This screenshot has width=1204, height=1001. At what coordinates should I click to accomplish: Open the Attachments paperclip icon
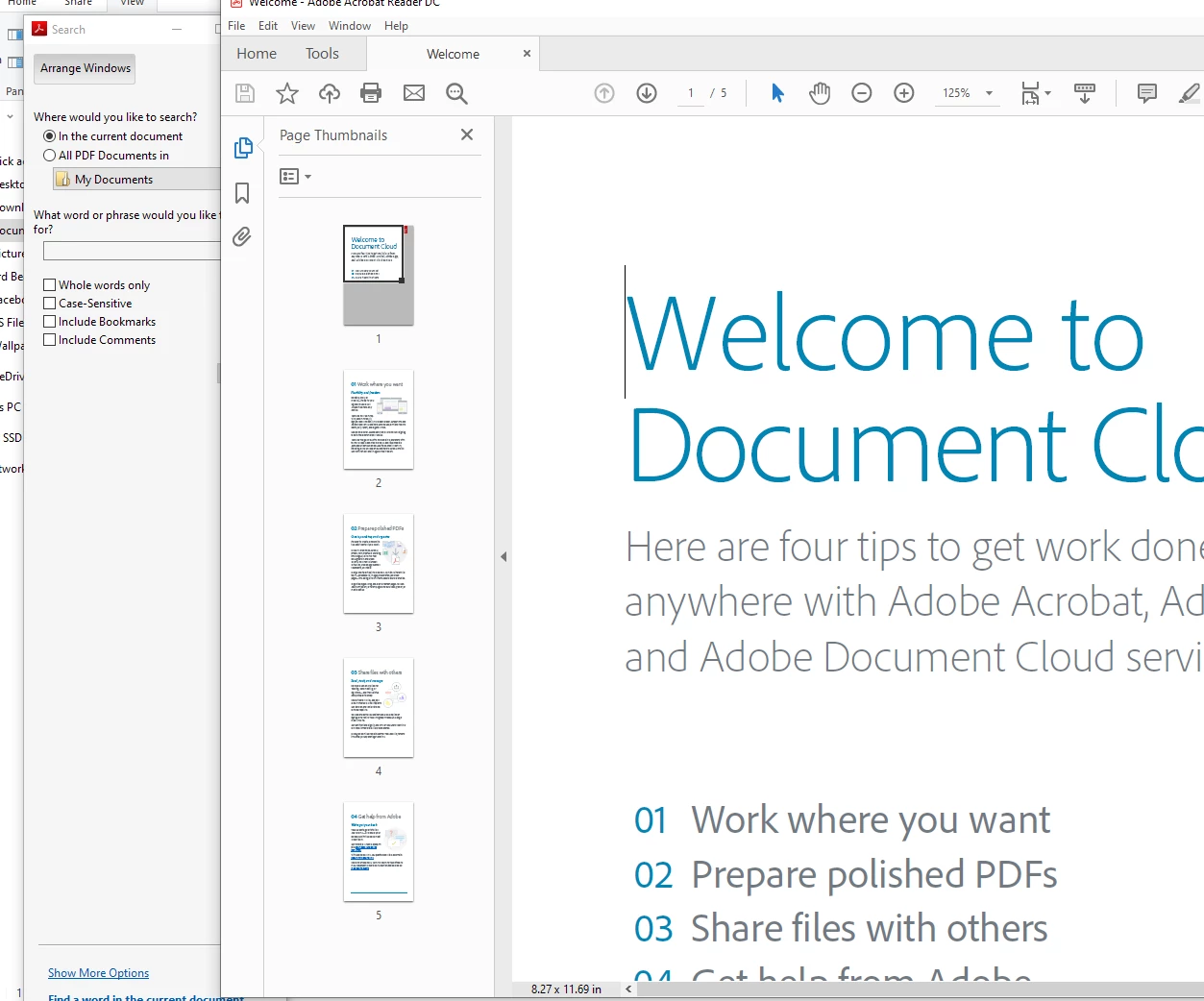point(242,236)
